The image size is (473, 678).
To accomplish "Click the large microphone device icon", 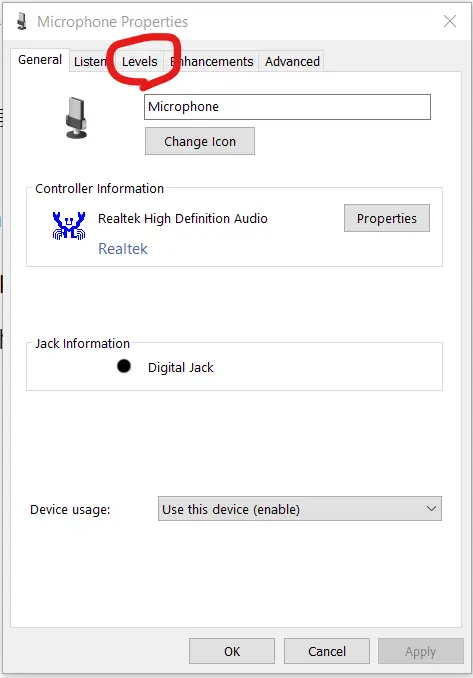I will point(77,118).
